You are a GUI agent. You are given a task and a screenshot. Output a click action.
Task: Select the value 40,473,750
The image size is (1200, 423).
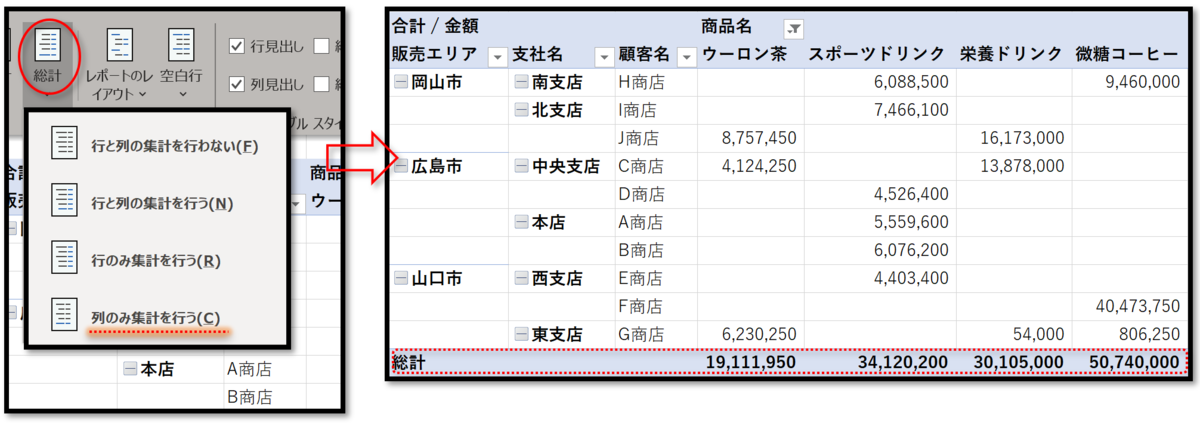[x=1136, y=306]
